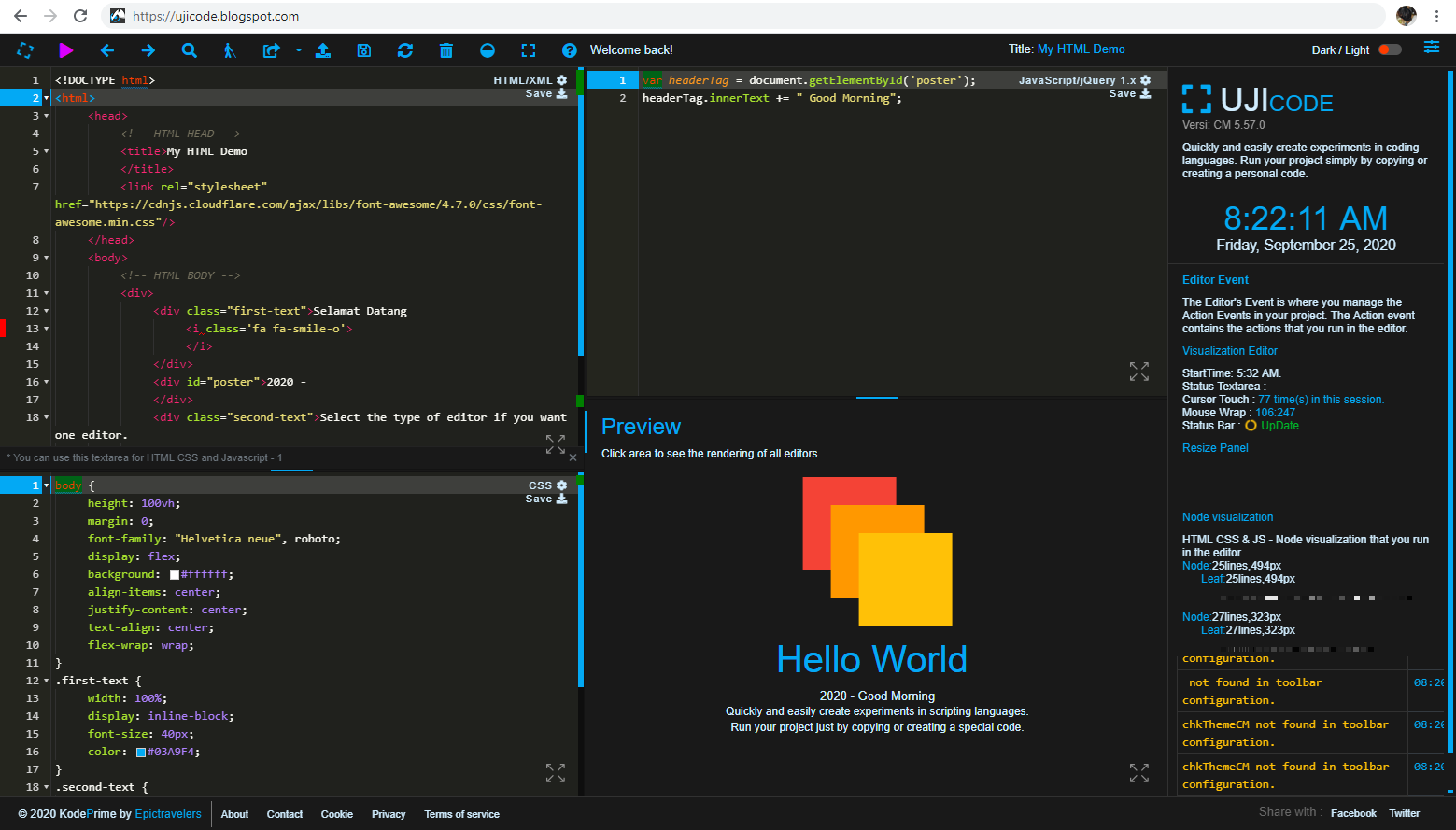Open the Terms of service footer item
This screenshot has height=830, width=1456.
click(462, 814)
